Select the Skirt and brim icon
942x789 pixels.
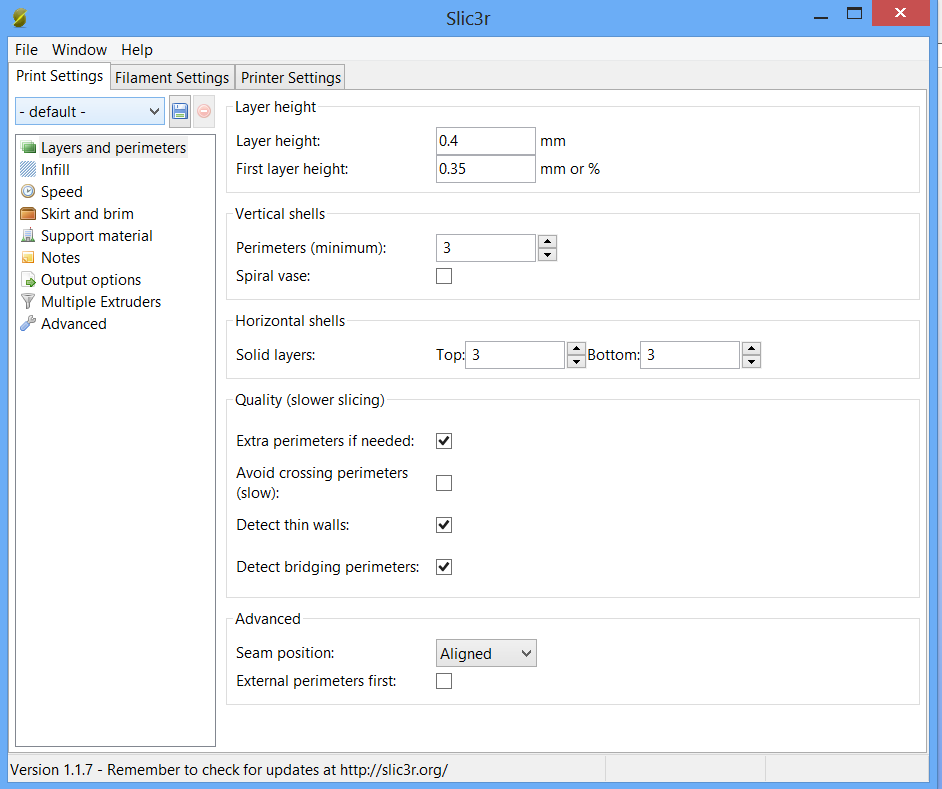(28, 214)
